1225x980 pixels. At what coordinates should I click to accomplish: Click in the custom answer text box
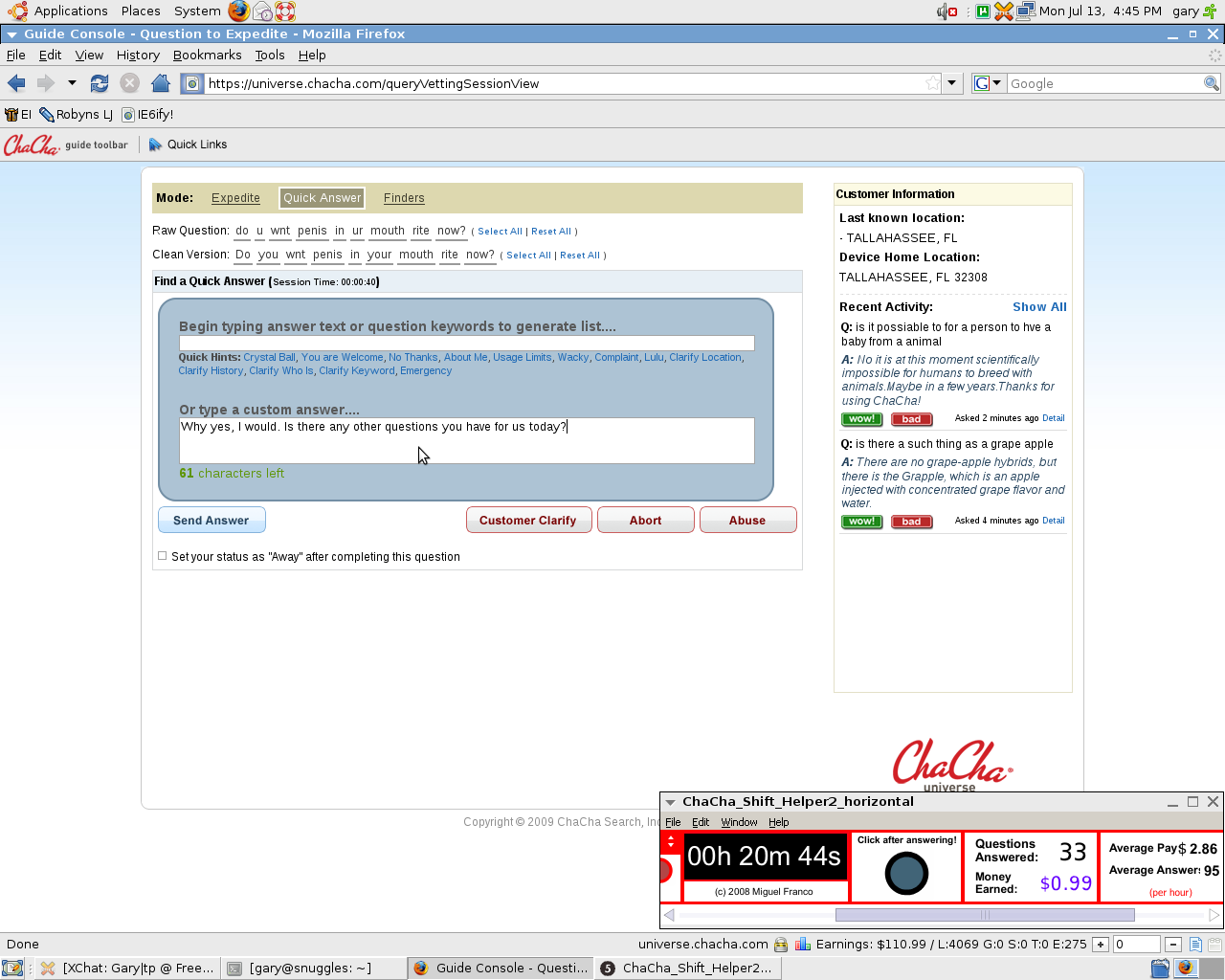467,440
